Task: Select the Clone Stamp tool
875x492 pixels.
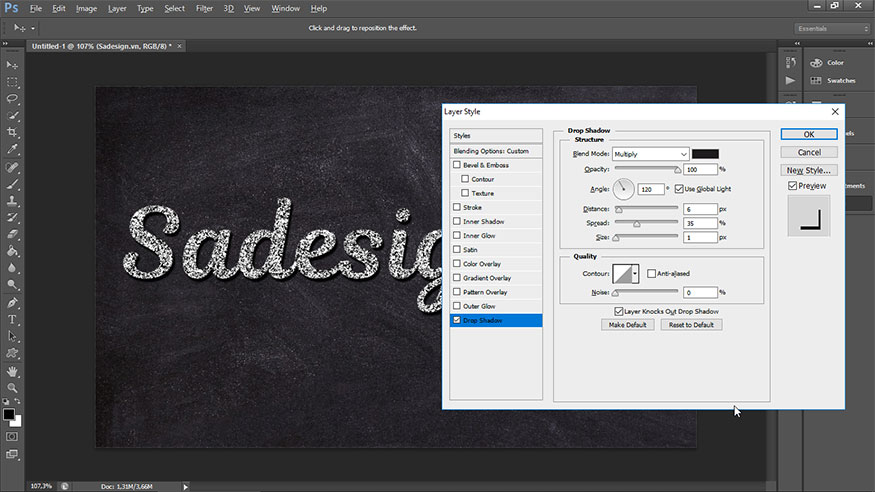Action: coord(12,201)
